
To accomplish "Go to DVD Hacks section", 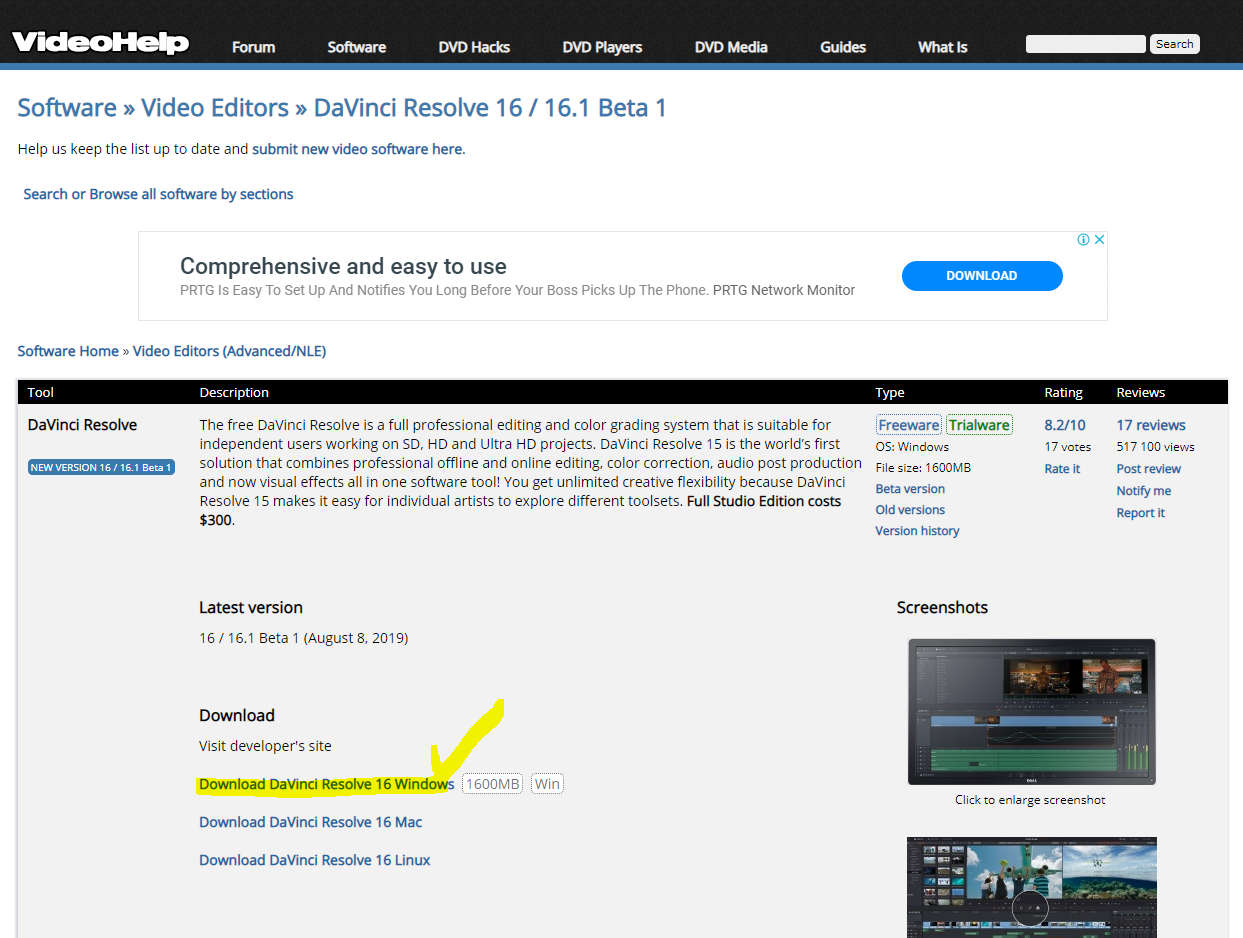I will 474,47.
